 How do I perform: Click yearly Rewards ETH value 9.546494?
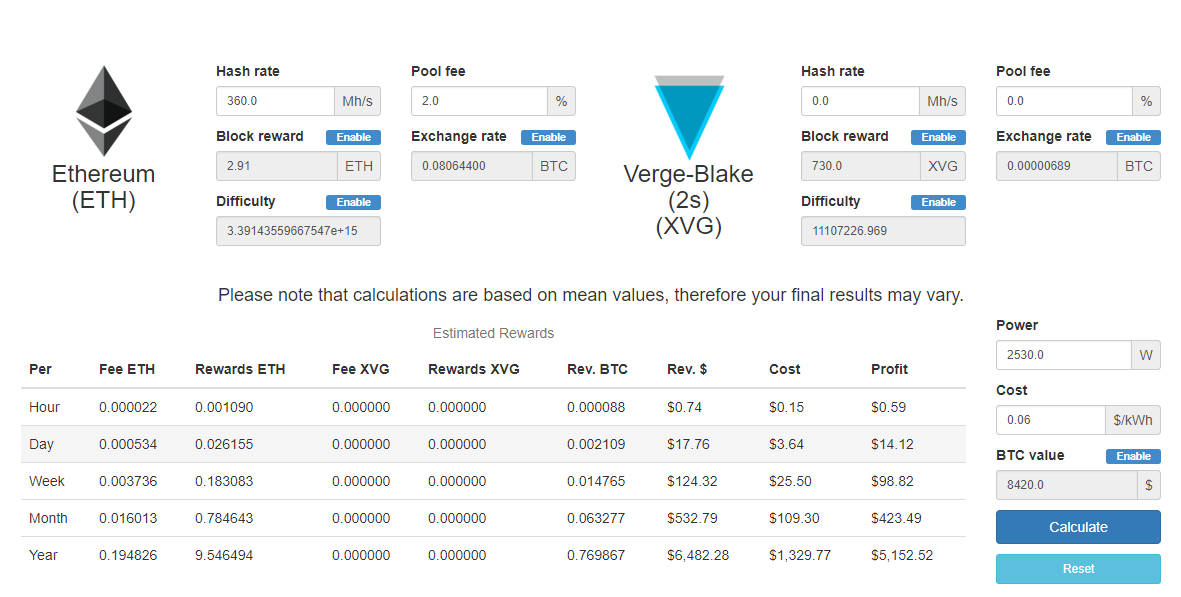(224, 556)
